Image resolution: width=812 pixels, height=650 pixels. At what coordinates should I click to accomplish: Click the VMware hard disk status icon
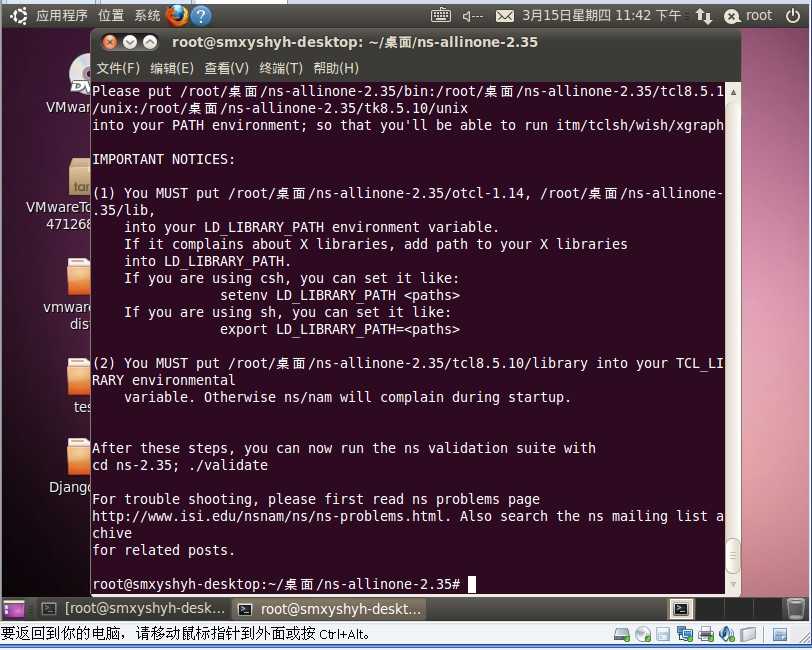pyautogui.click(x=621, y=634)
